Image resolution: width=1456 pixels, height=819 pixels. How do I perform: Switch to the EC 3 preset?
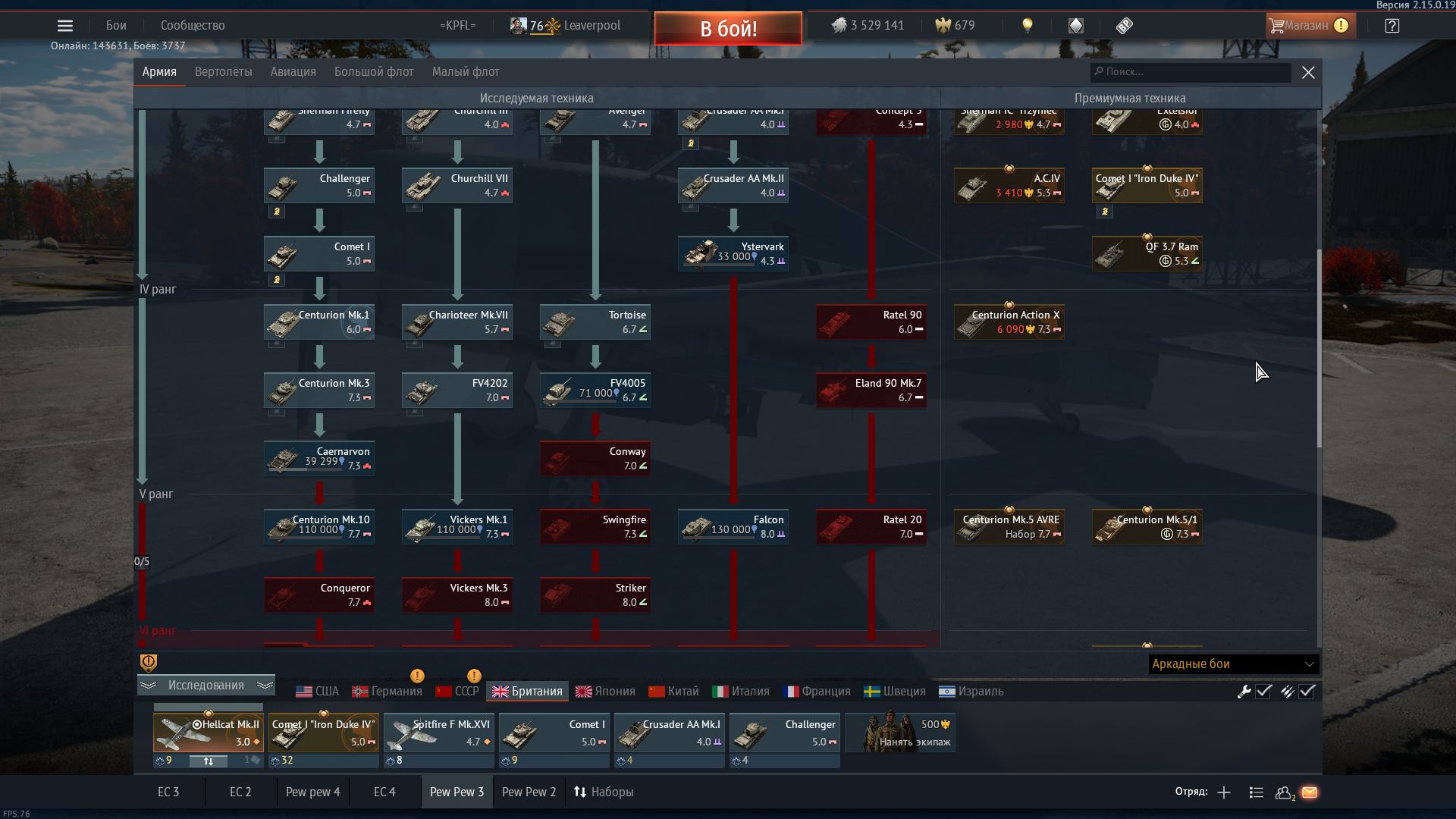pyautogui.click(x=168, y=792)
